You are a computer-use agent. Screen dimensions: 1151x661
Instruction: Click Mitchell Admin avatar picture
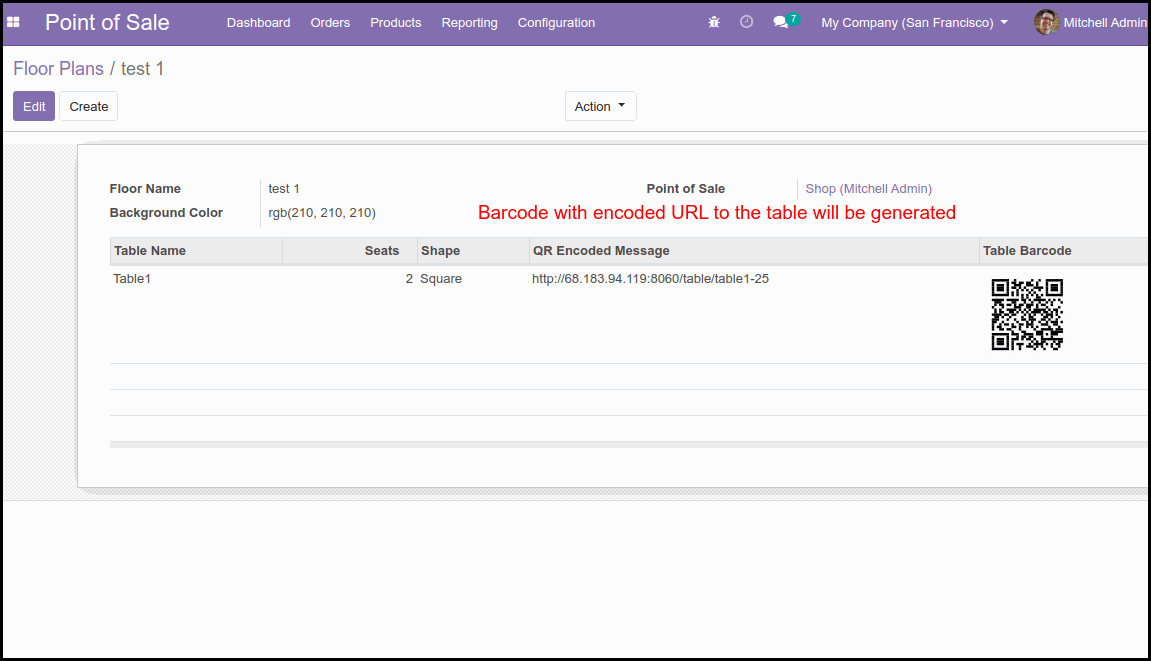[x=1046, y=22]
